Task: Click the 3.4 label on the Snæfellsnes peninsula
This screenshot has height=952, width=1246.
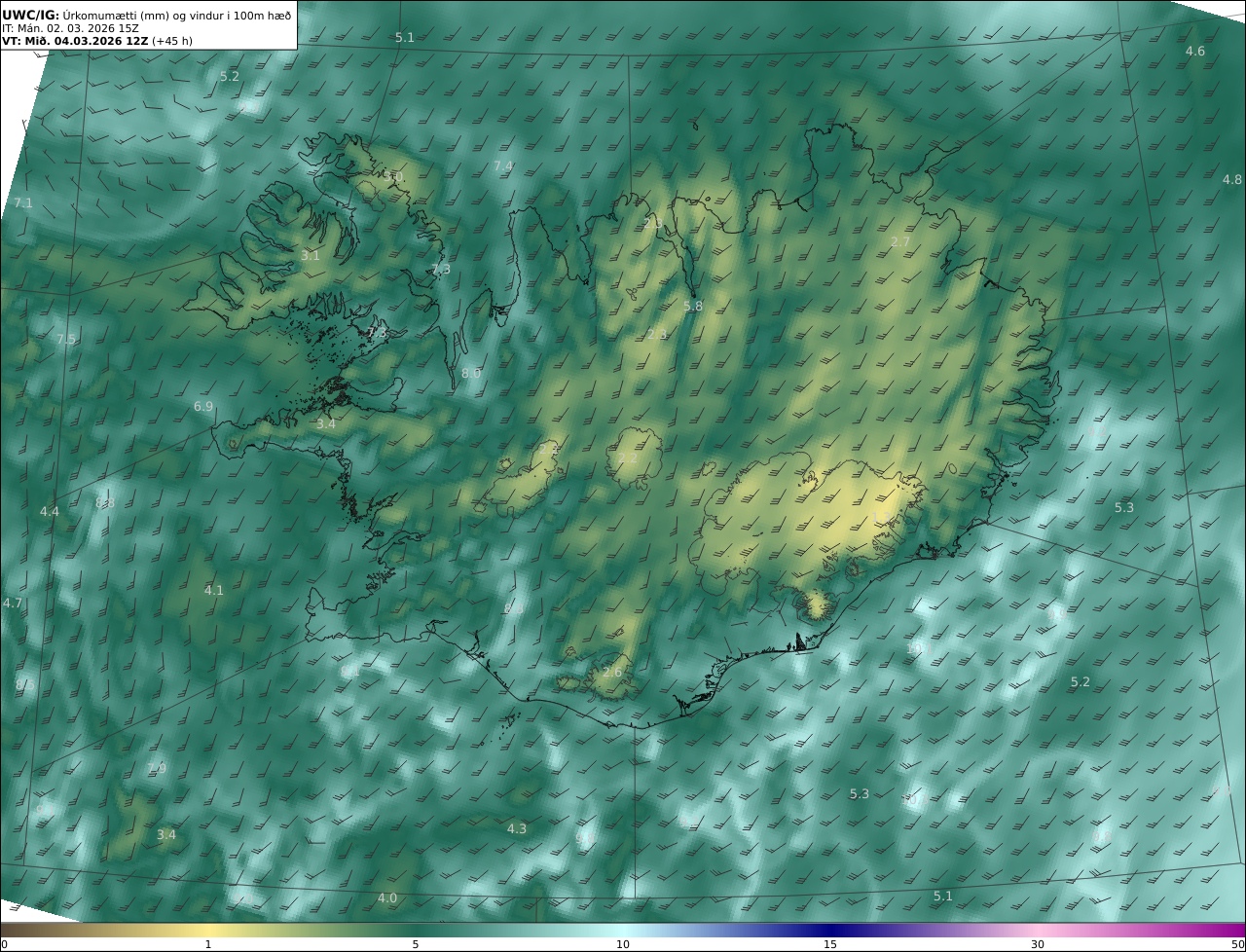Action: point(325,424)
